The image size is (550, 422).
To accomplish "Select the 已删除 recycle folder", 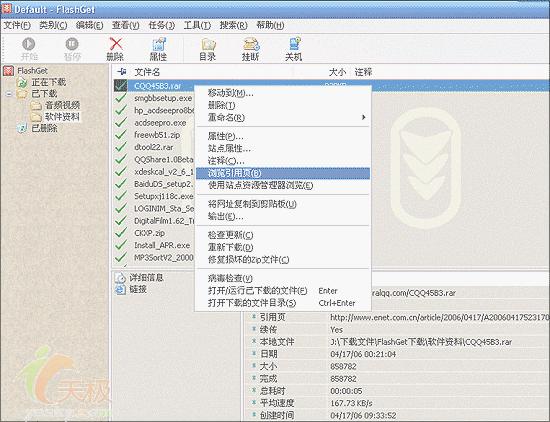I will coord(44,128).
